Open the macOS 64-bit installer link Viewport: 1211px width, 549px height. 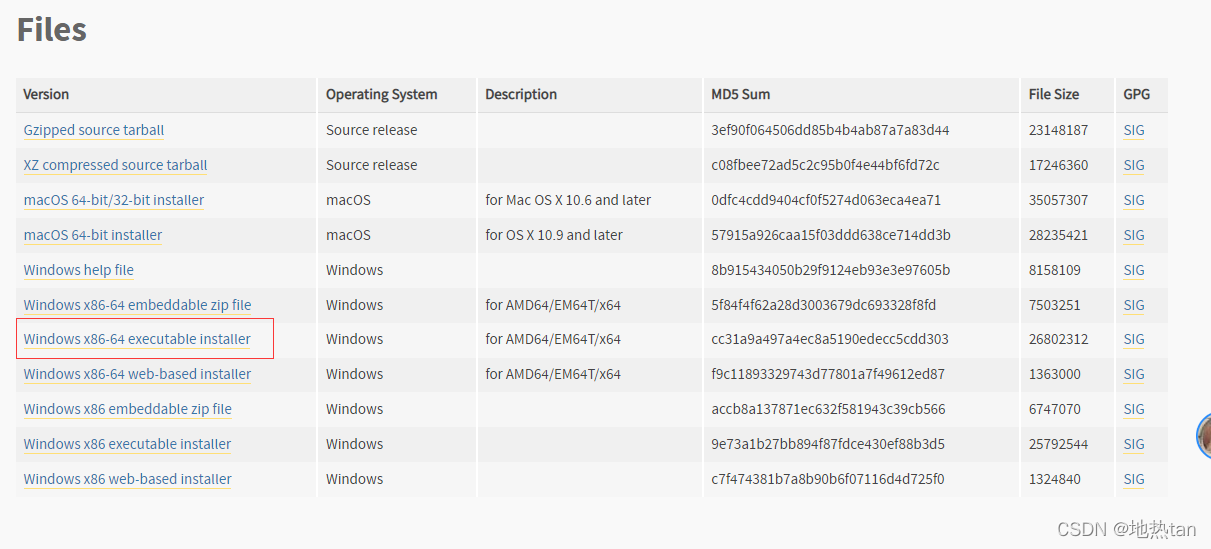pos(93,235)
